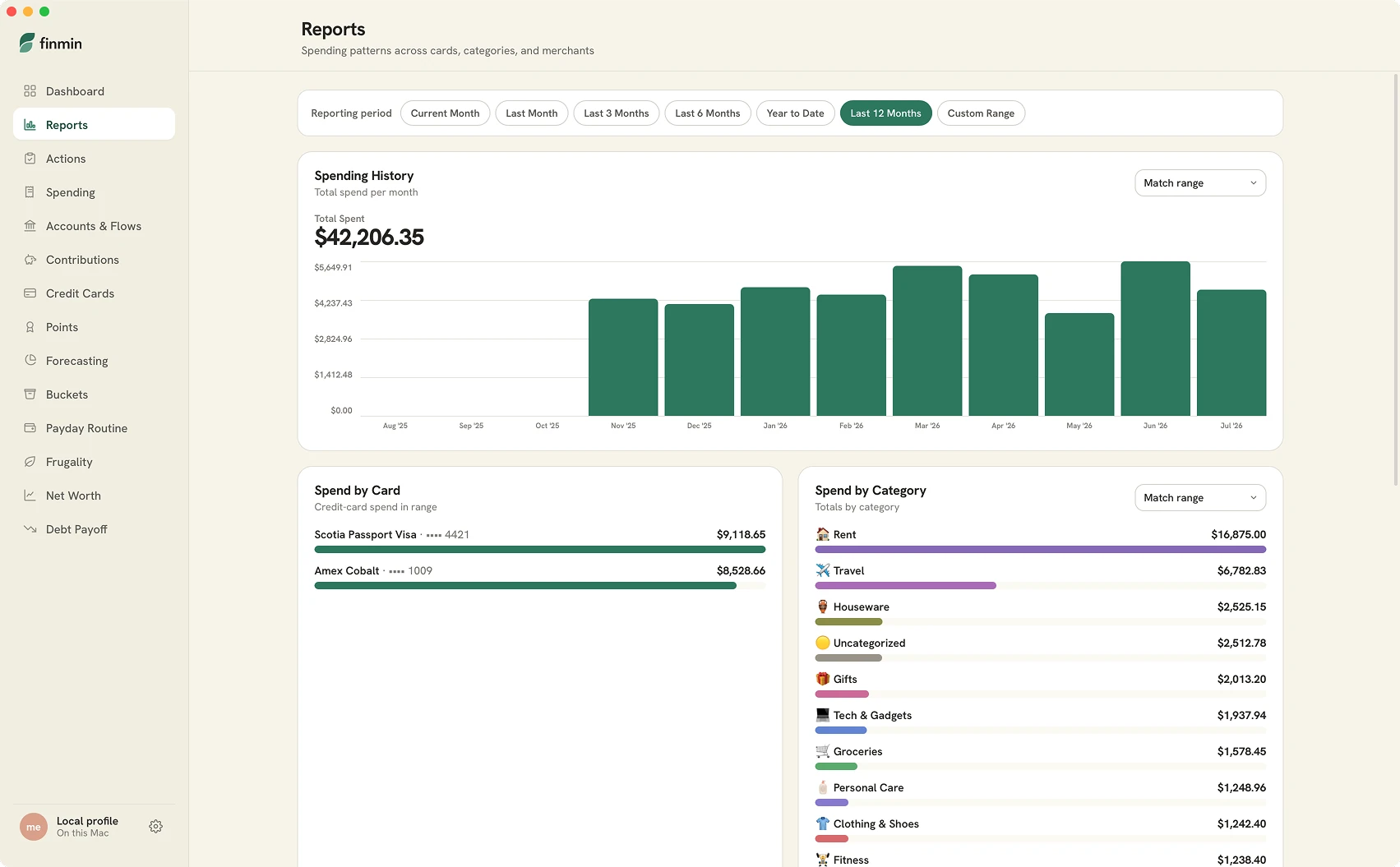Viewport: 1400px width, 867px height.
Task: Click Scotia Passport Visa card row
Action: [540, 542]
